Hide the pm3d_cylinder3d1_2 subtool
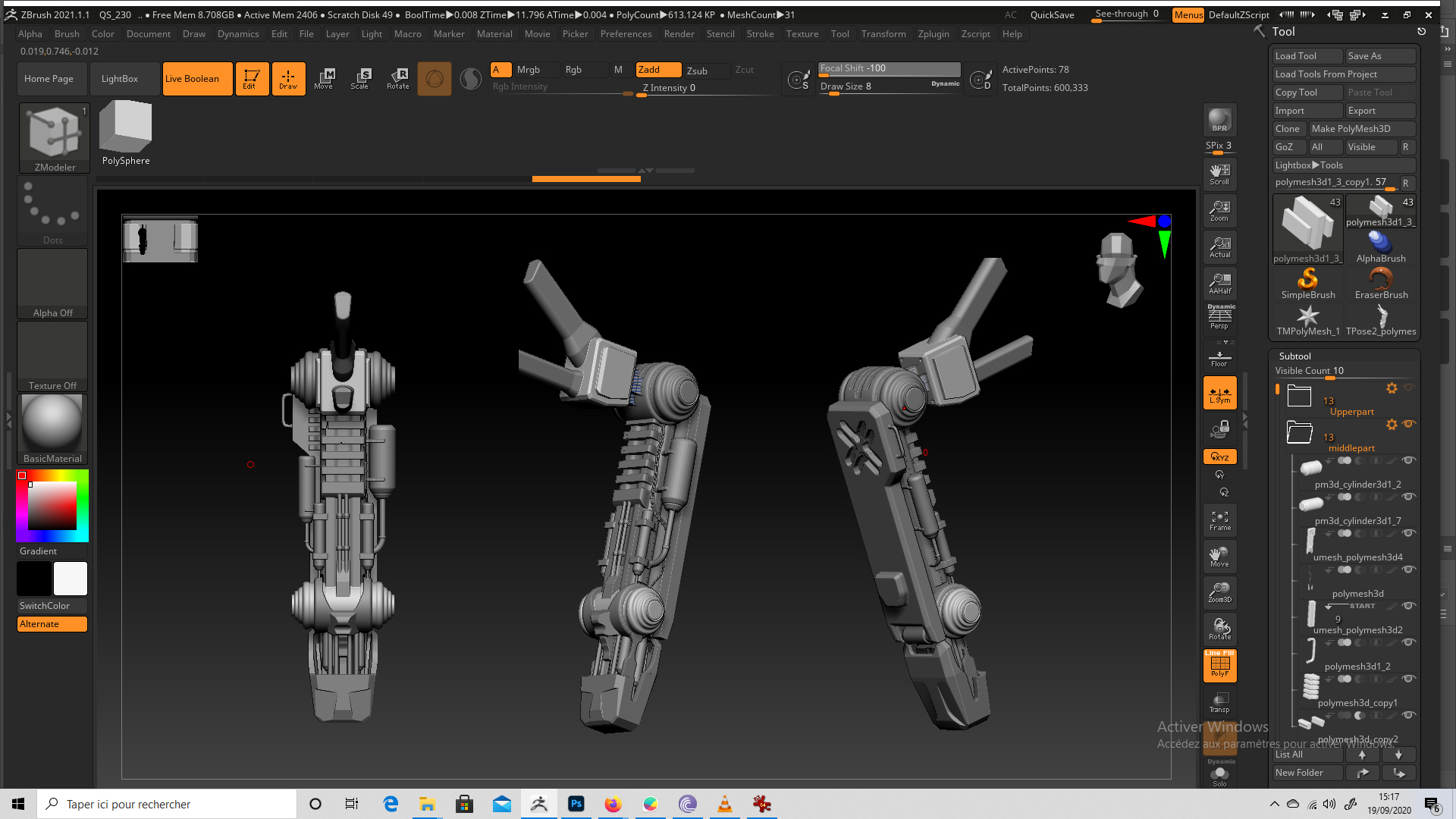This screenshot has width=1456, height=819. [1409, 460]
